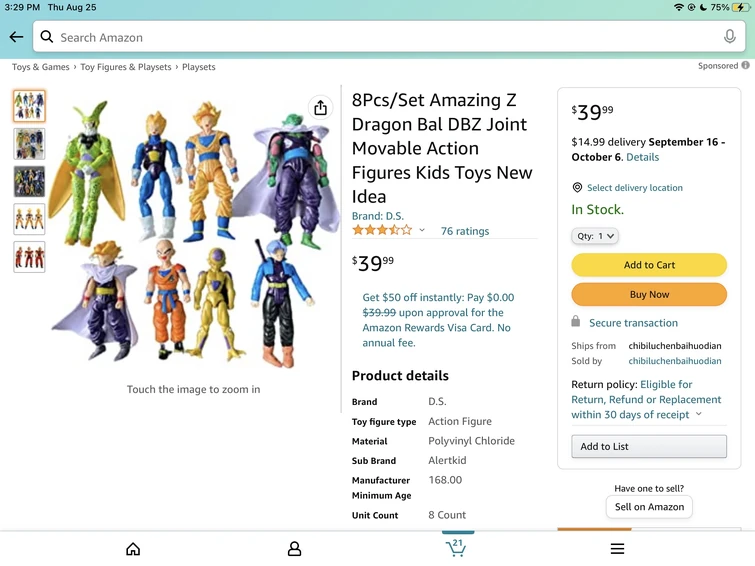
Task: Open the Qty quantity dropdown
Action: tap(595, 236)
